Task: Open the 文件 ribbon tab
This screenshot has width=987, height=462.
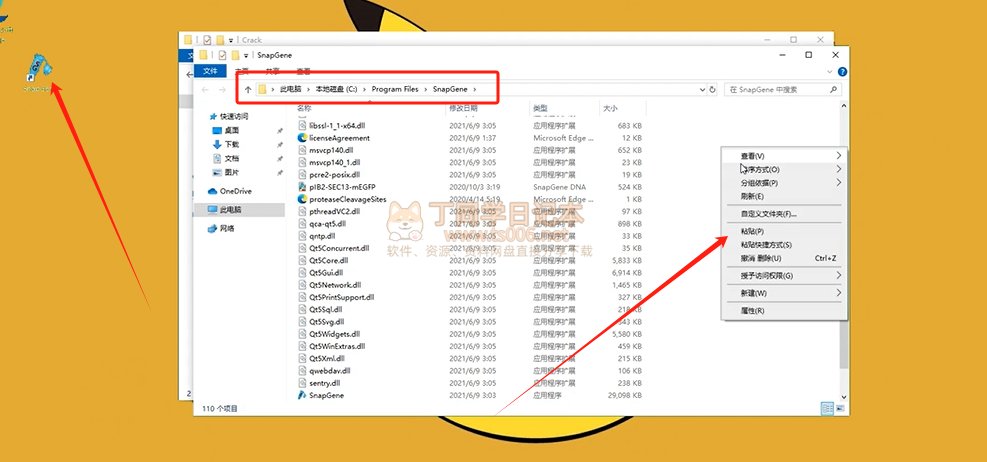Action: coord(210,72)
